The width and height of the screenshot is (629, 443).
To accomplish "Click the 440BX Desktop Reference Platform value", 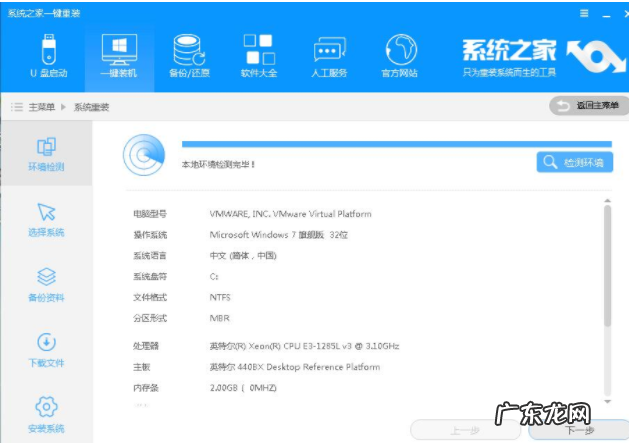I will [x=294, y=367].
